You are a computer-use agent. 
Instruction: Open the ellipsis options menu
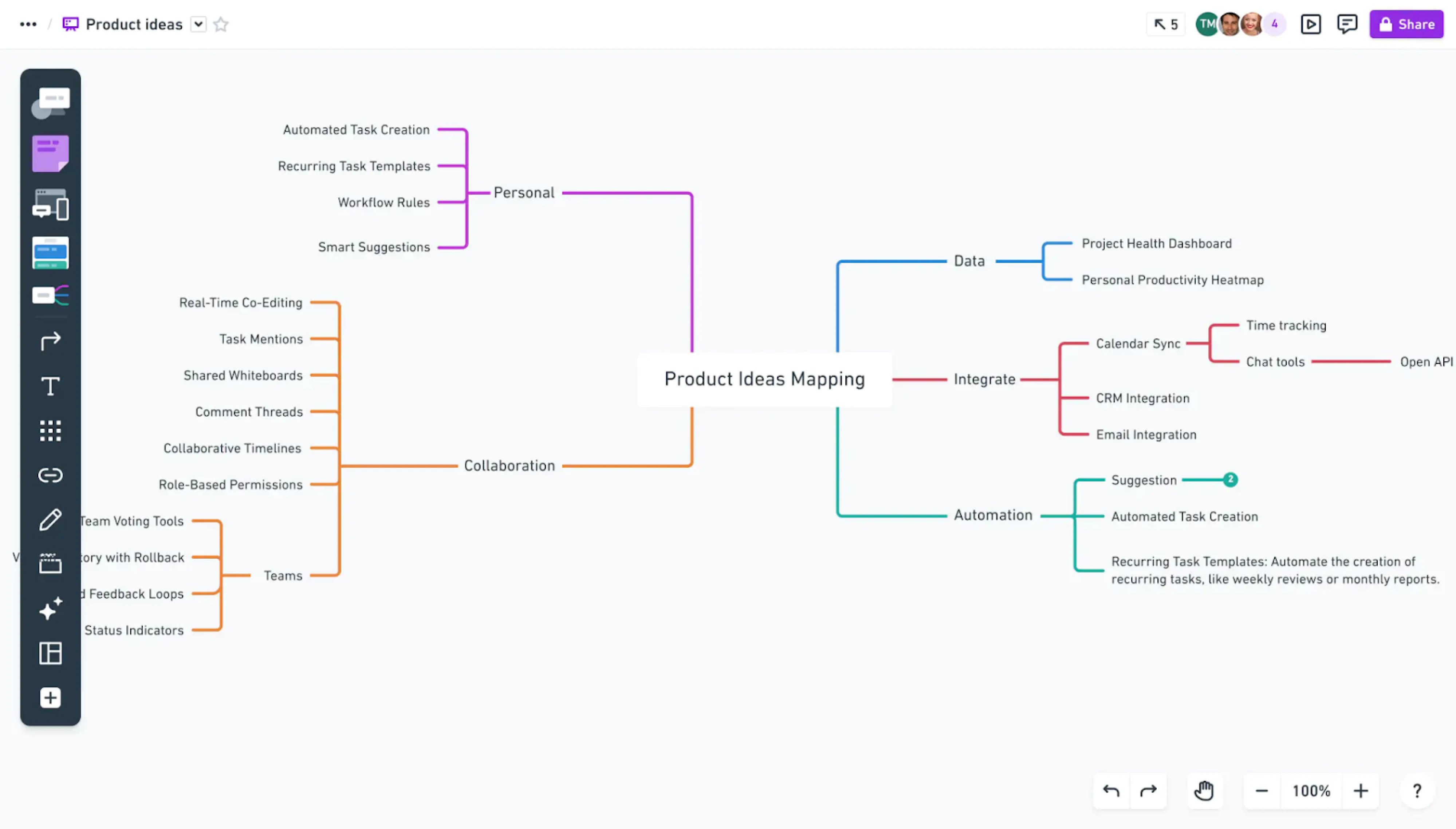pos(27,24)
